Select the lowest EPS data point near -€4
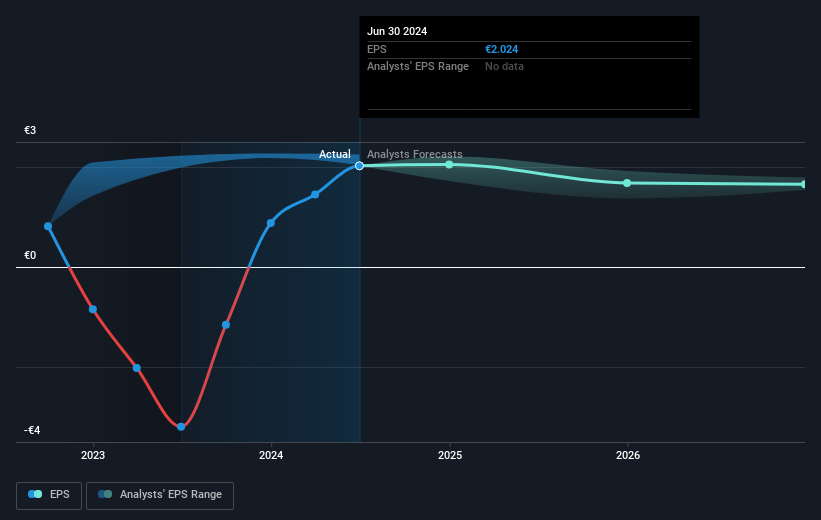The image size is (821, 520). pos(181,427)
